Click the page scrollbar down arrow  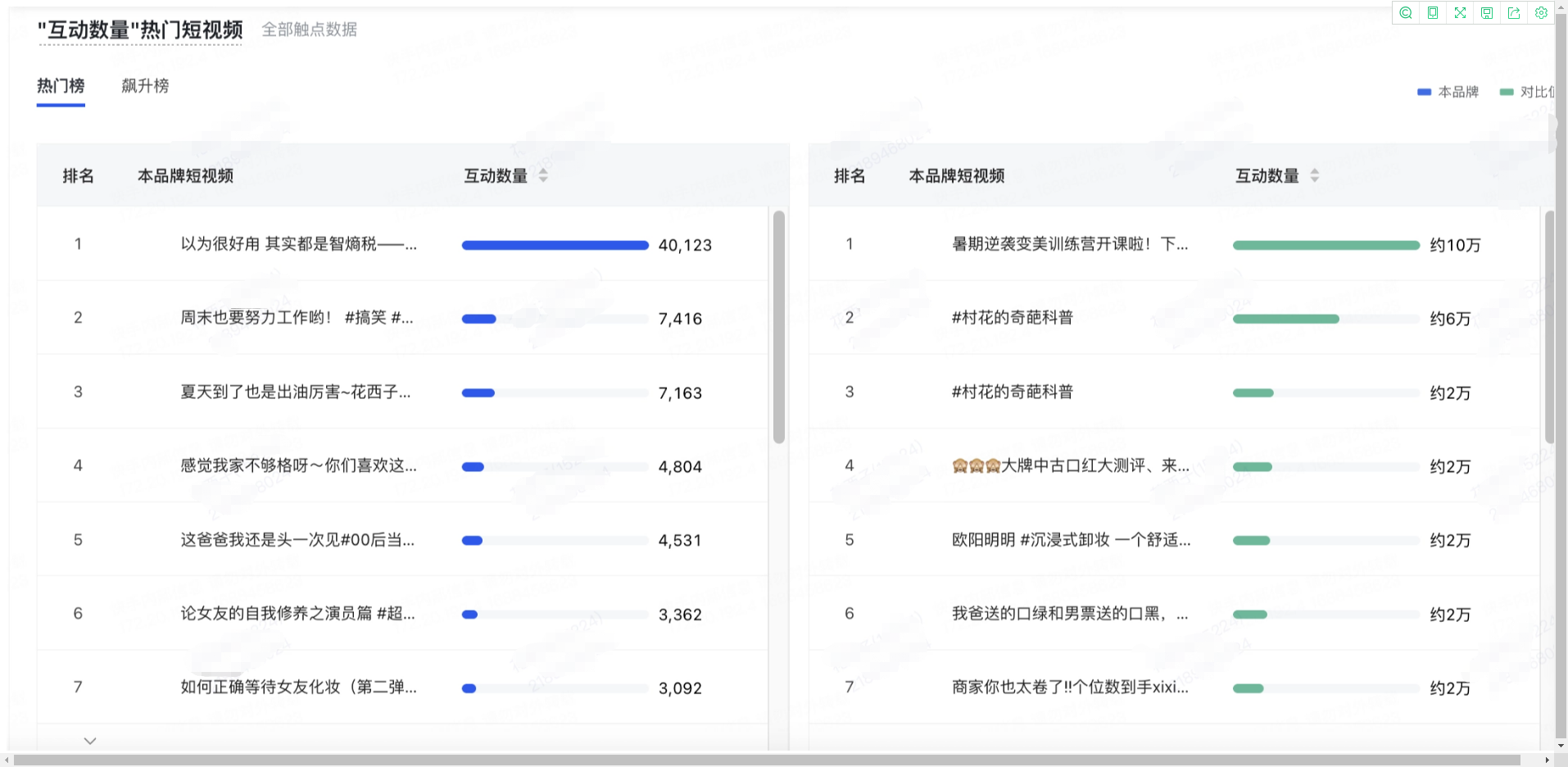pos(1561,746)
